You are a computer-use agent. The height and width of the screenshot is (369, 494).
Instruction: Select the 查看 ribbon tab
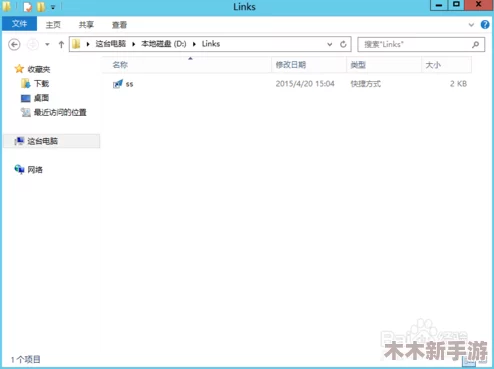[119, 25]
